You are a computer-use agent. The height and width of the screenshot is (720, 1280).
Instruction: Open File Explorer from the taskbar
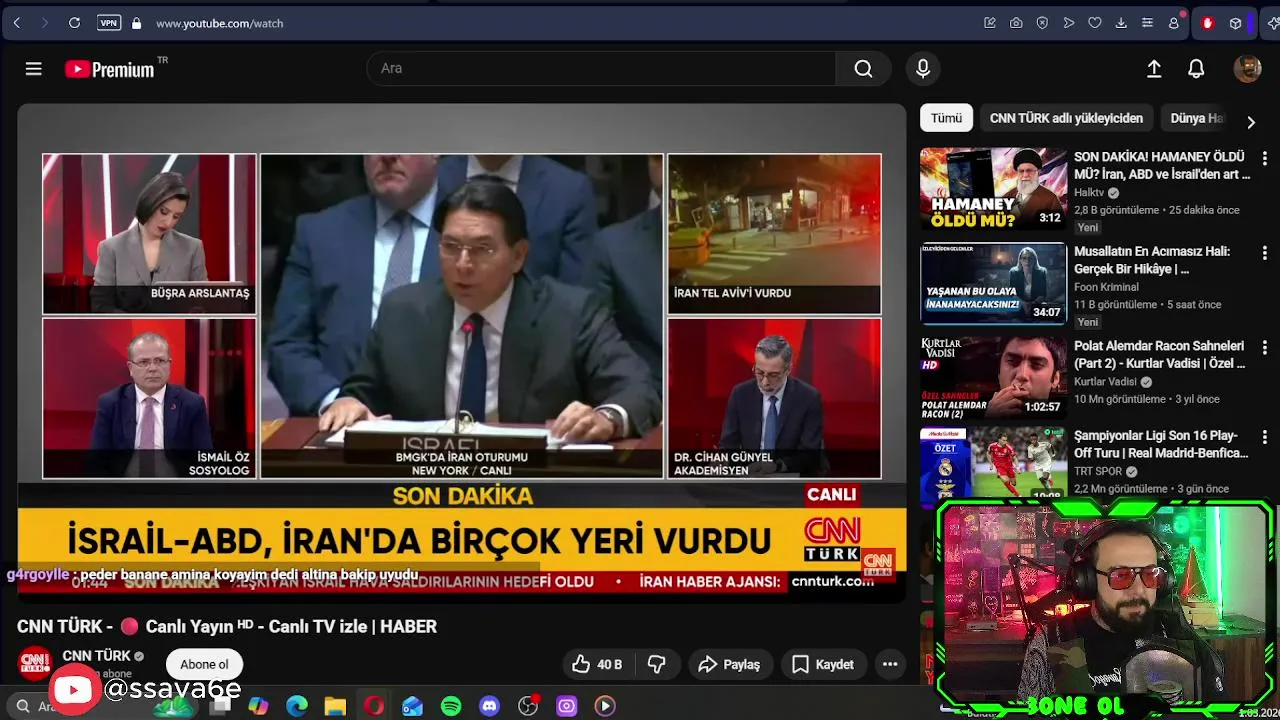335,706
